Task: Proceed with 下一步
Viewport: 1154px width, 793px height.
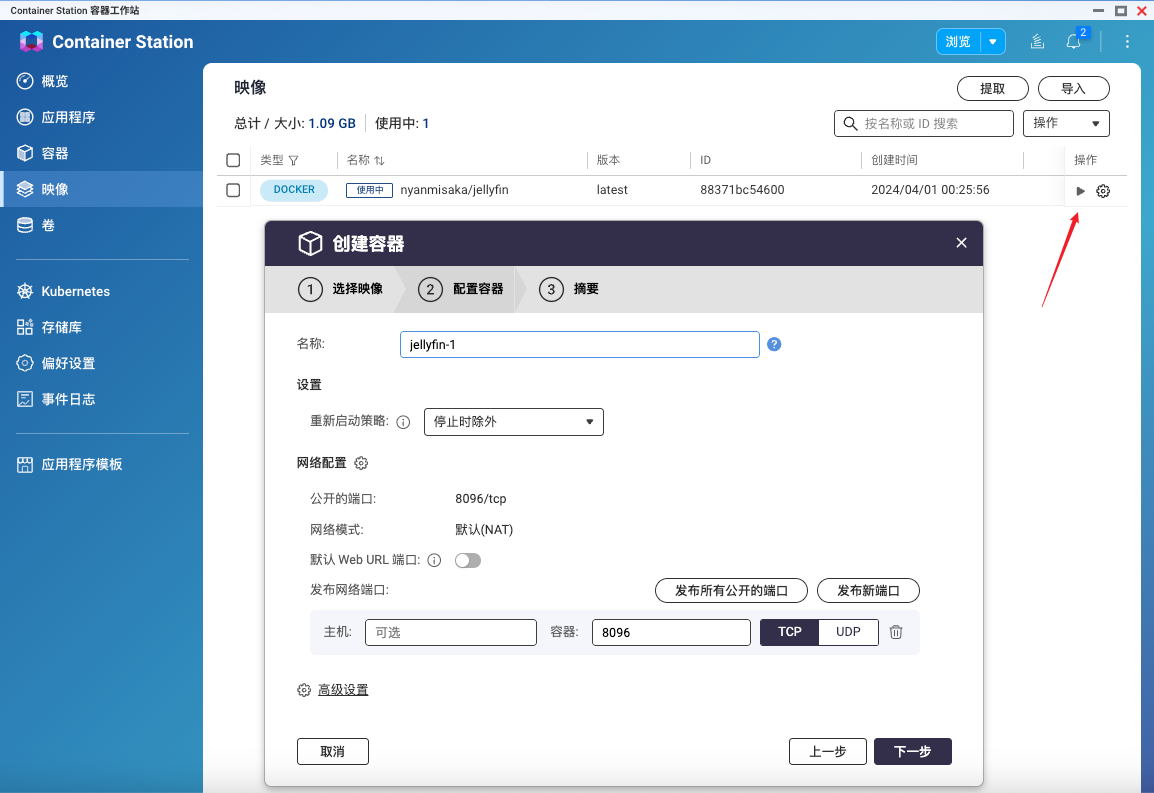Action: pos(913,752)
